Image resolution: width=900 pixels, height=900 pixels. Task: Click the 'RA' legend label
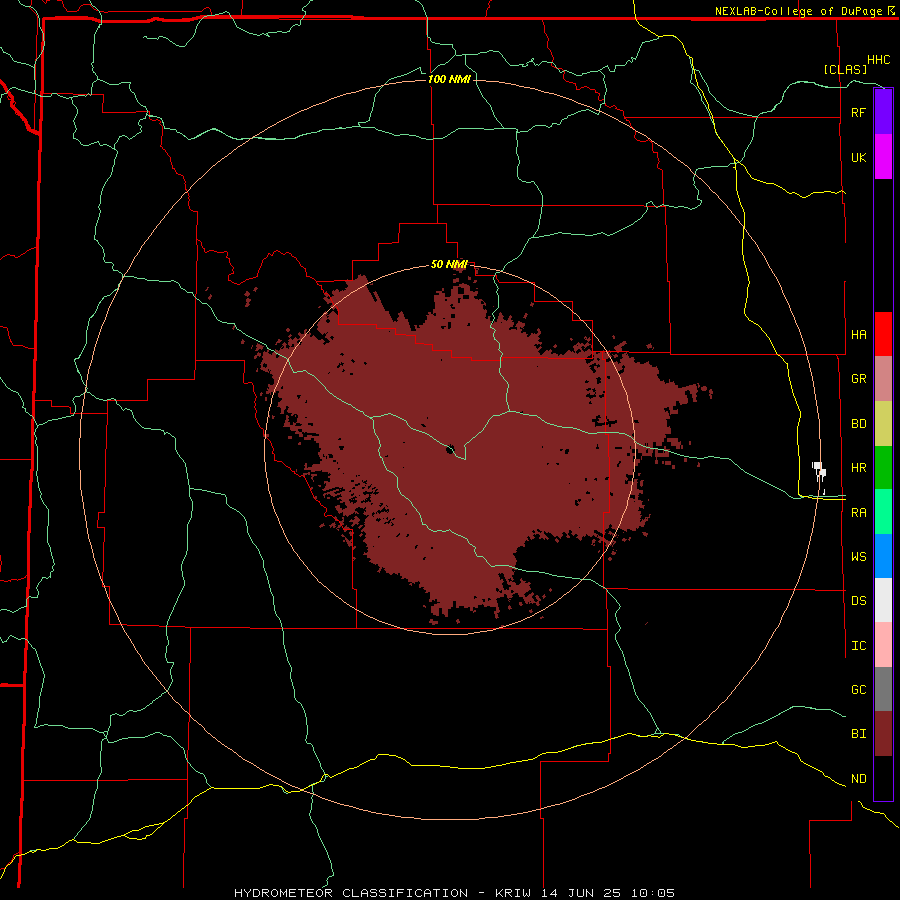(858, 513)
